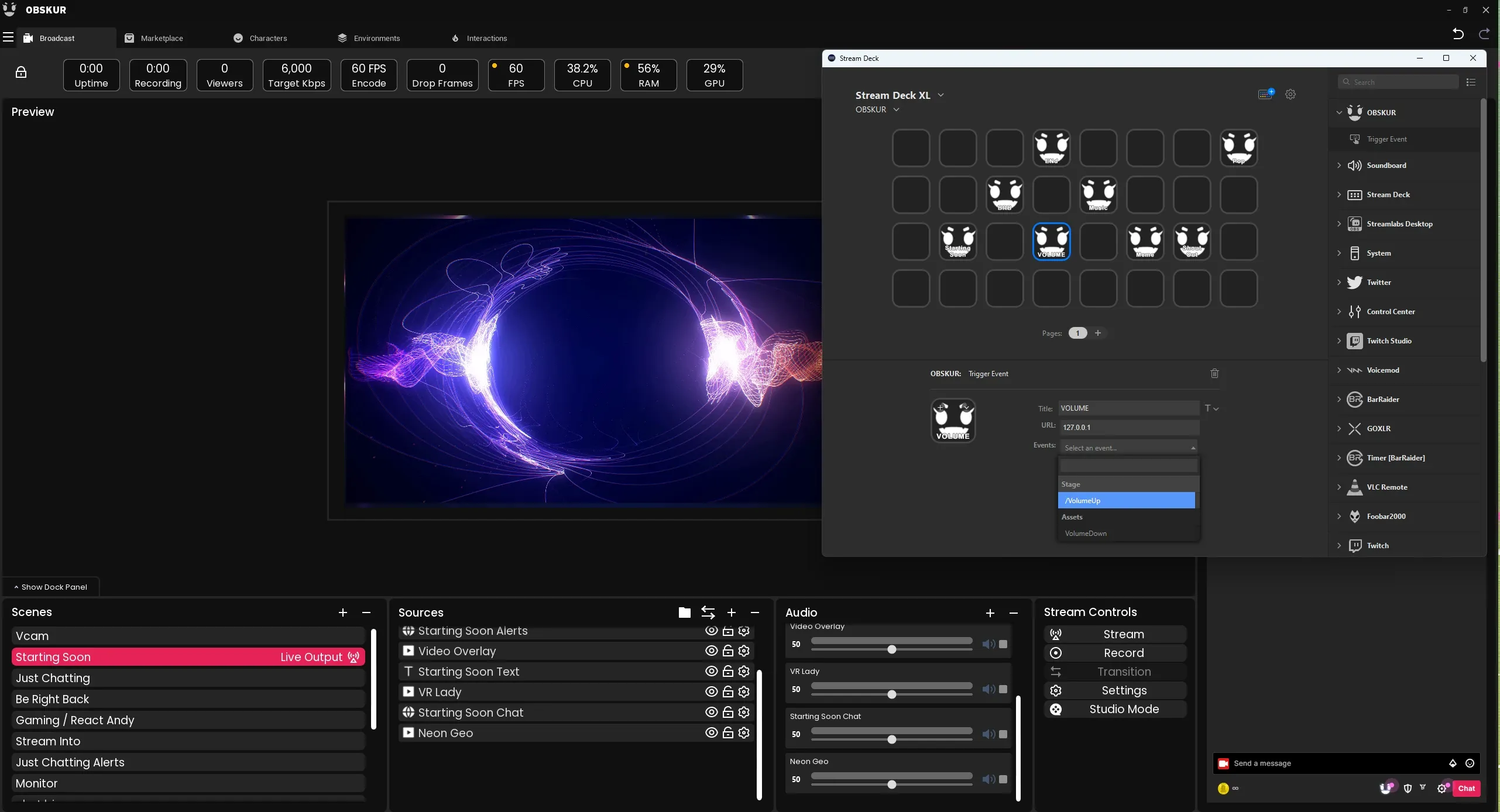
Task: Open settings gear for Neon Geo source
Action: pyautogui.click(x=744, y=733)
